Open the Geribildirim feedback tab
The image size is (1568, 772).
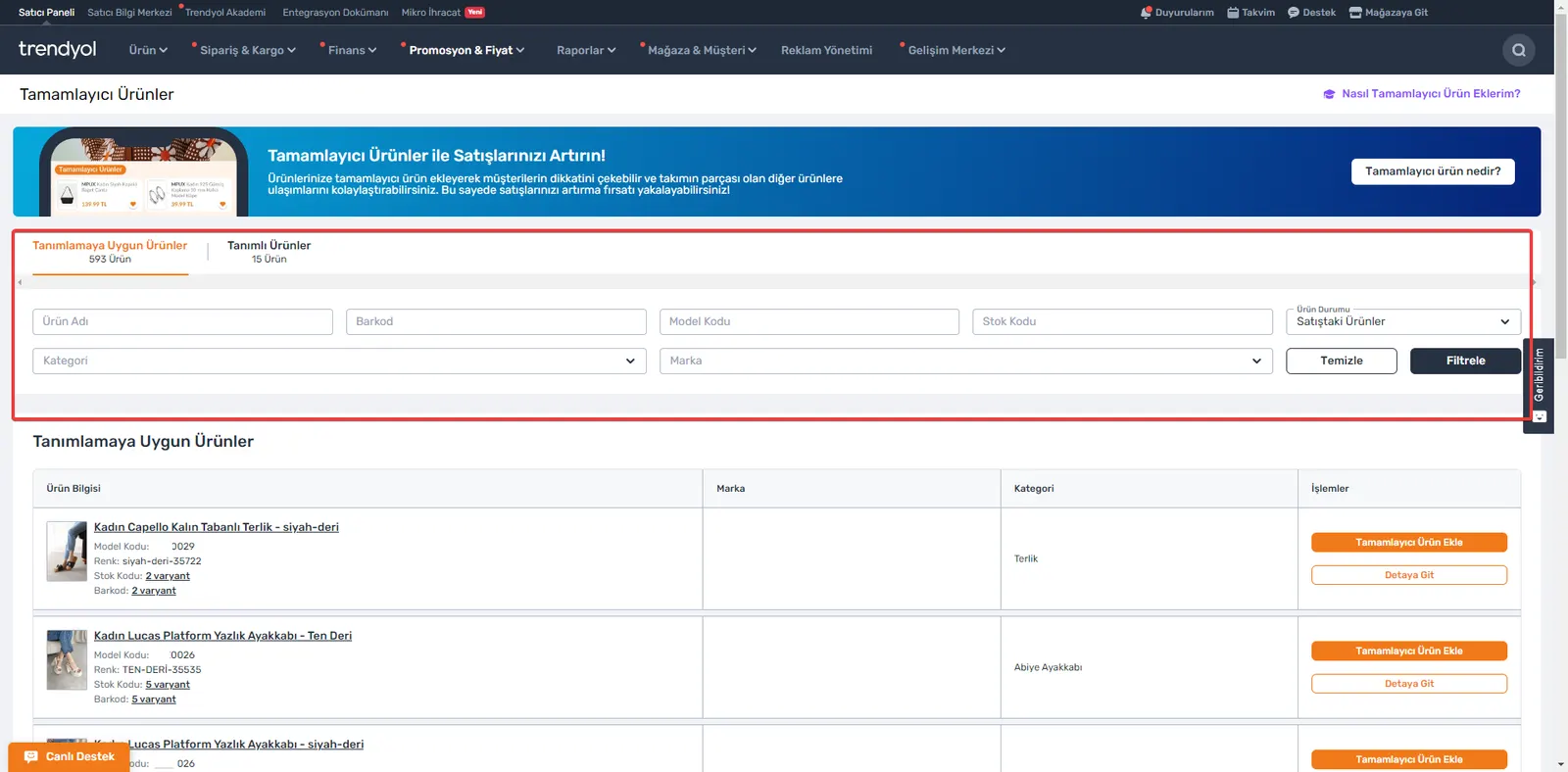point(1539,385)
